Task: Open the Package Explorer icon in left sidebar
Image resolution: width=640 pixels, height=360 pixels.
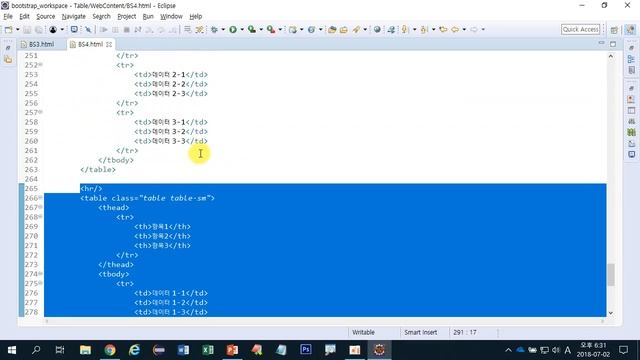Action: (x=8, y=60)
